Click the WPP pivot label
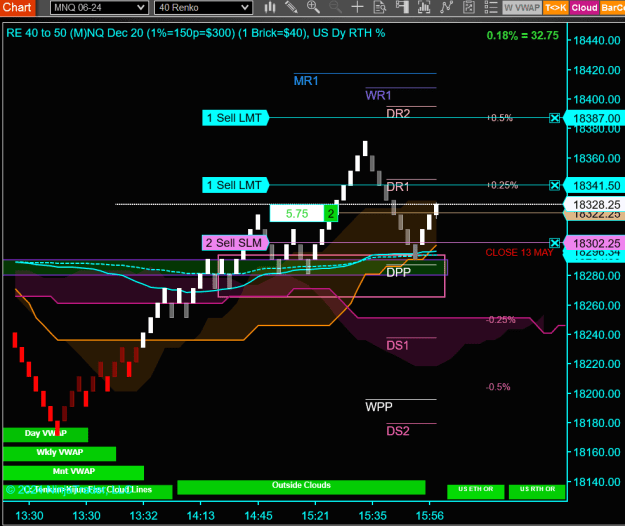The image size is (625, 526). click(379, 407)
